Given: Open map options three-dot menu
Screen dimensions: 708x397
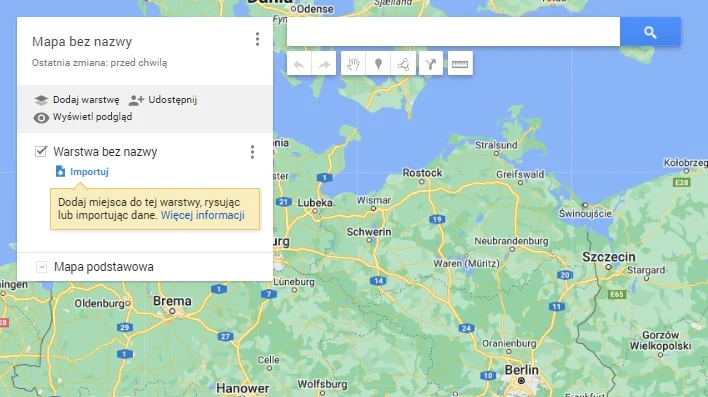Looking at the screenshot, I should tap(257, 39).
